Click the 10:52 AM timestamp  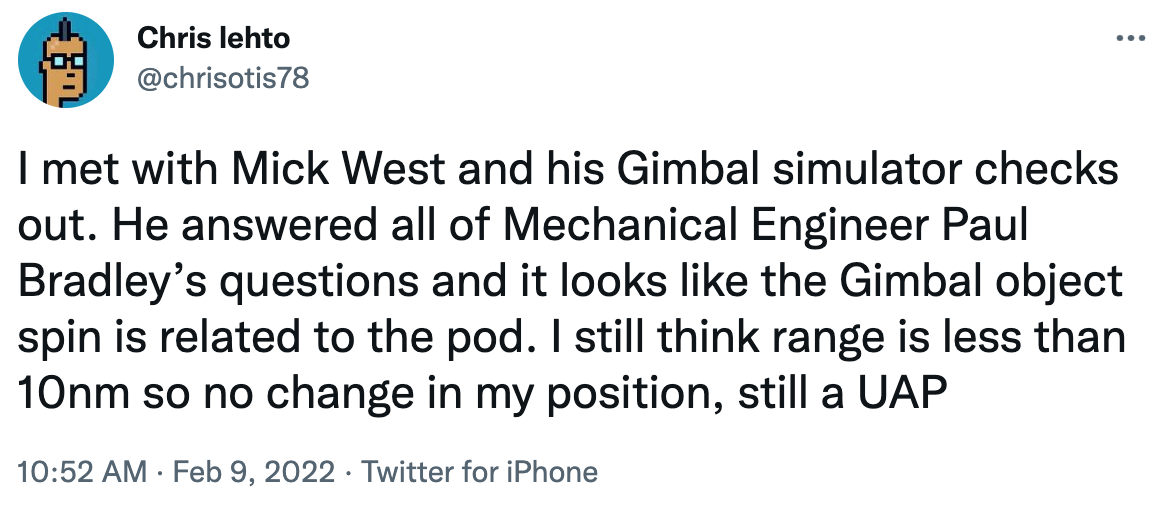click(x=82, y=472)
